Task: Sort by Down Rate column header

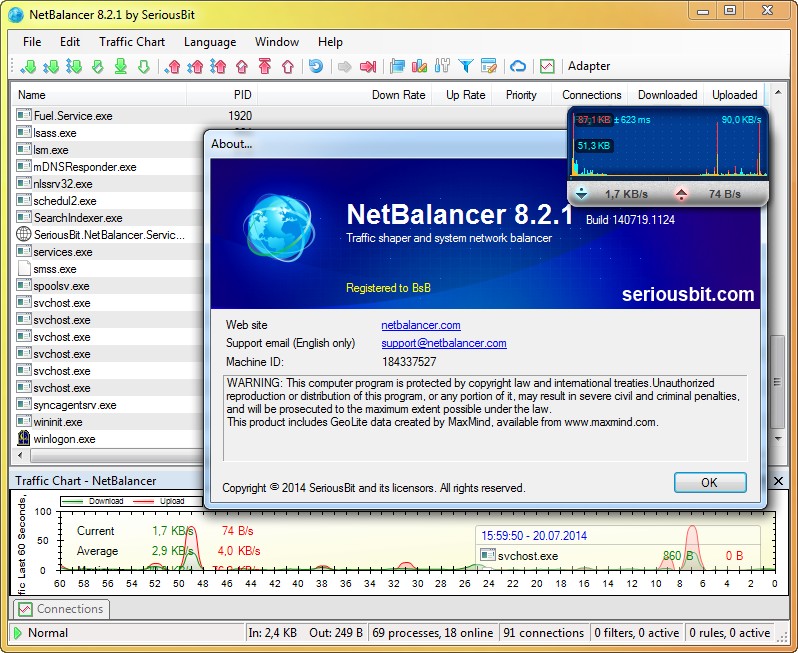Action: point(345,95)
